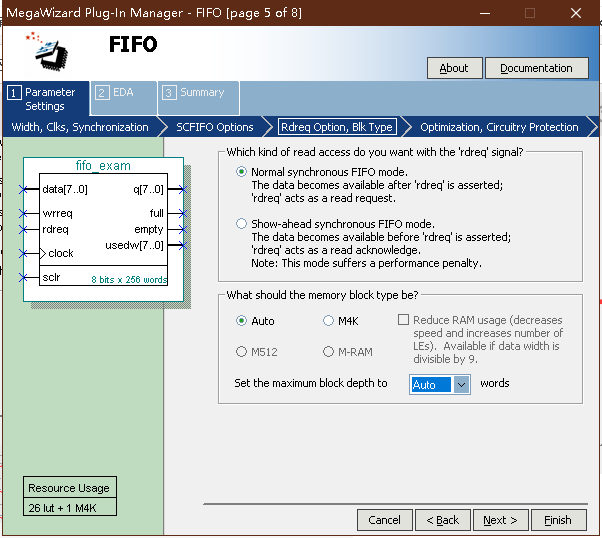
Task: Proceed with Next button
Action: pyautogui.click(x=501, y=520)
